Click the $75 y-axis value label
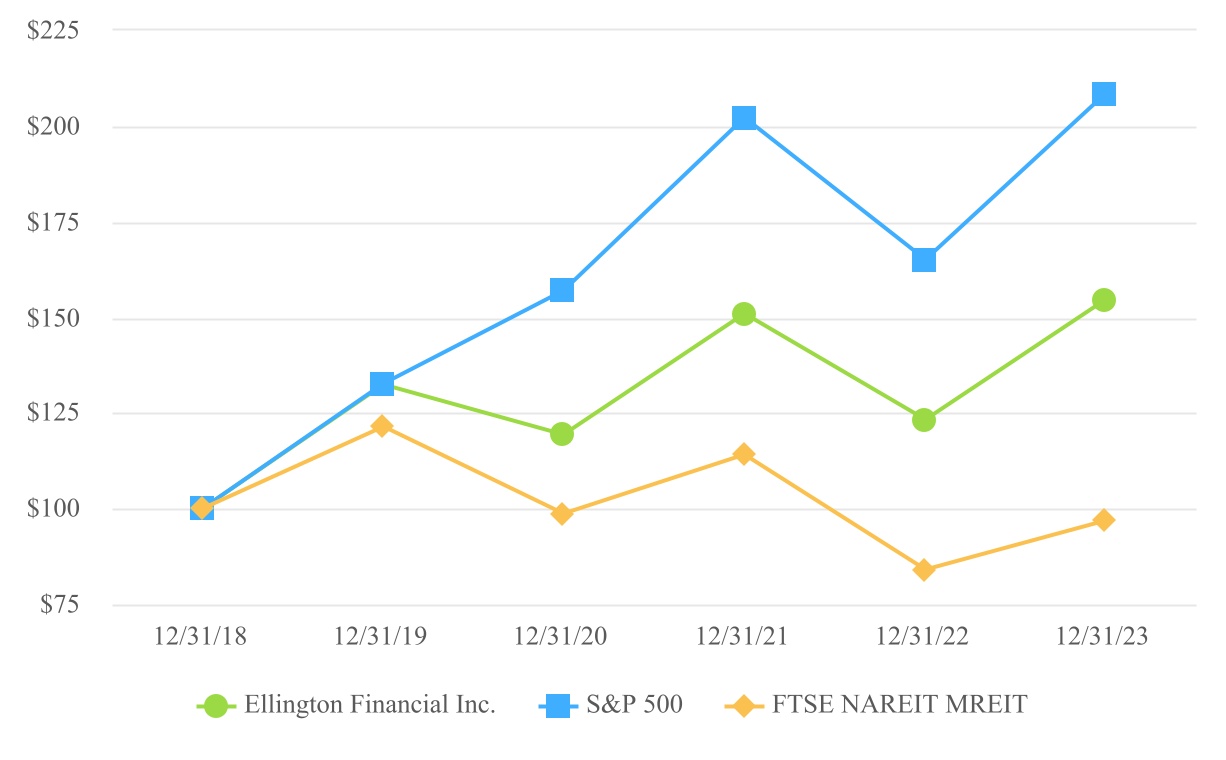Screen dimensions: 1226x760 pos(59,606)
